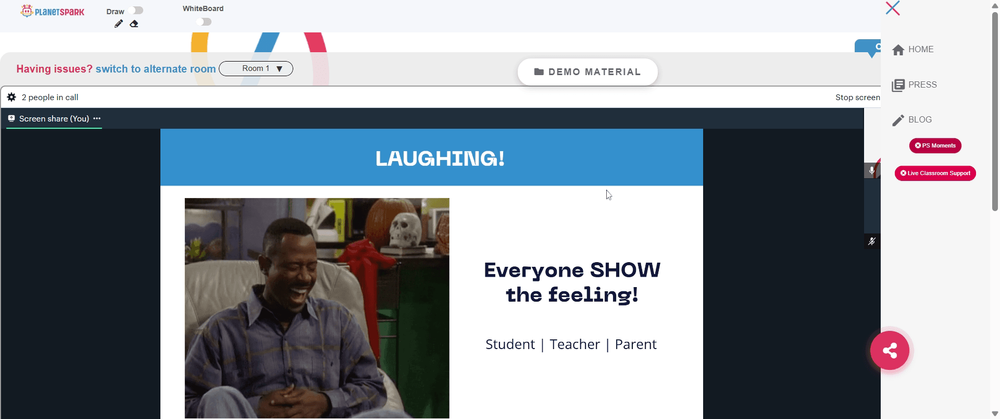Viewport: 1000px width, 419px height.
Task: Click the 'Having issues?' text
Action: 54,69
